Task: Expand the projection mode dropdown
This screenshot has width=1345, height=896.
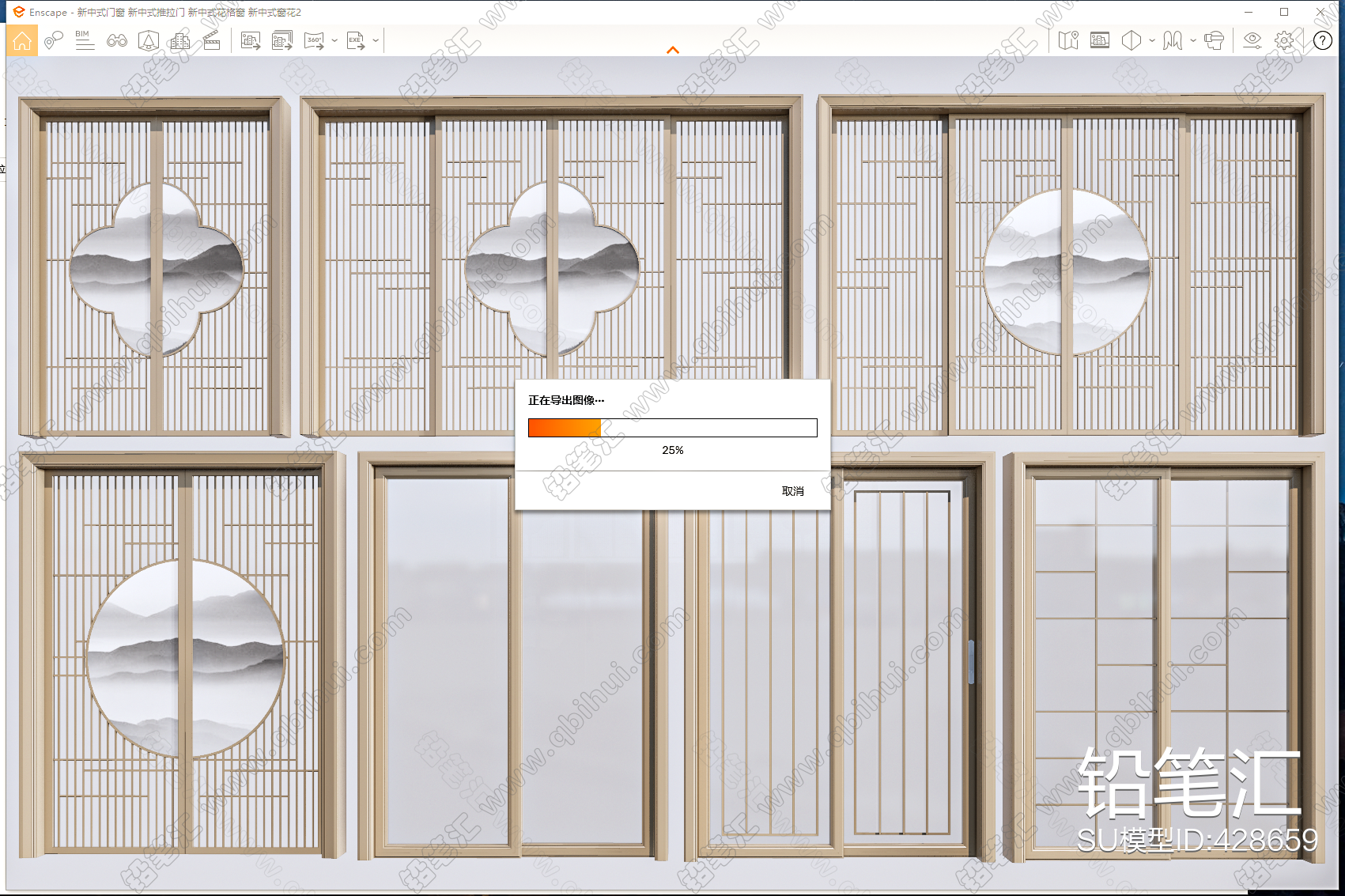Action: click(1152, 40)
